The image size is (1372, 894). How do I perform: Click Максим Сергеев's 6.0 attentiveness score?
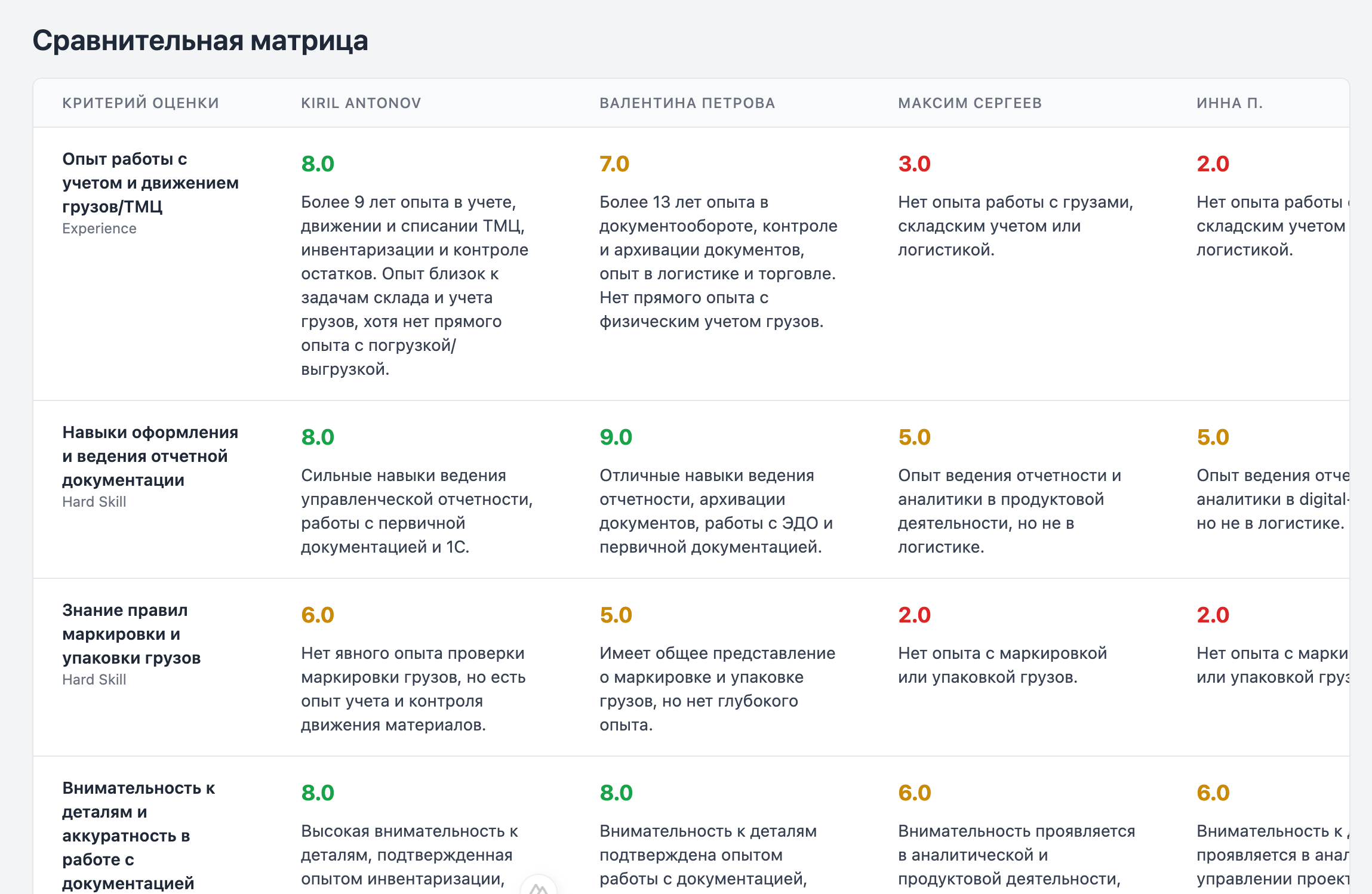click(x=914, y=793)
